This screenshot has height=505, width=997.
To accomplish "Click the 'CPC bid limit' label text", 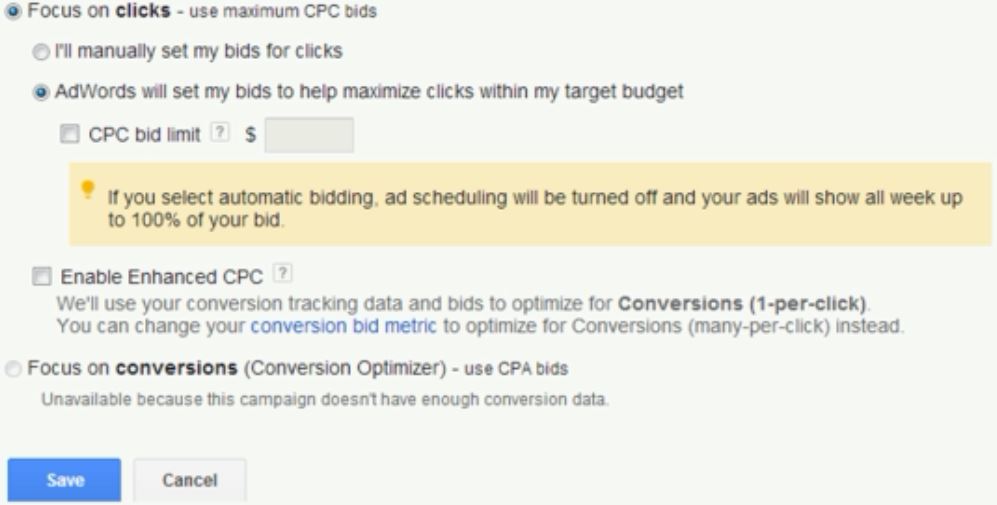I will tap(144, 135).
